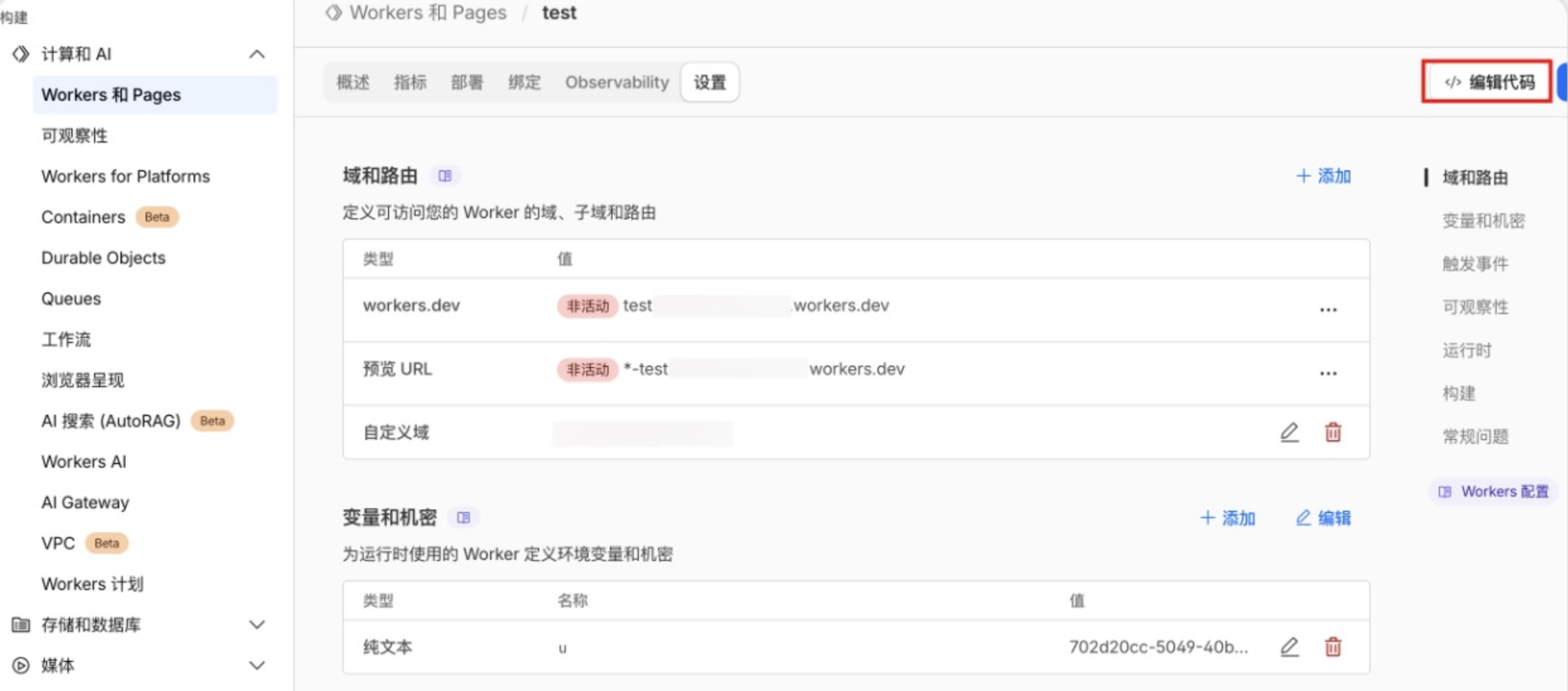Click the workers.dev type cell
The width and height of the screenshot is (1568, 691).
412,306
